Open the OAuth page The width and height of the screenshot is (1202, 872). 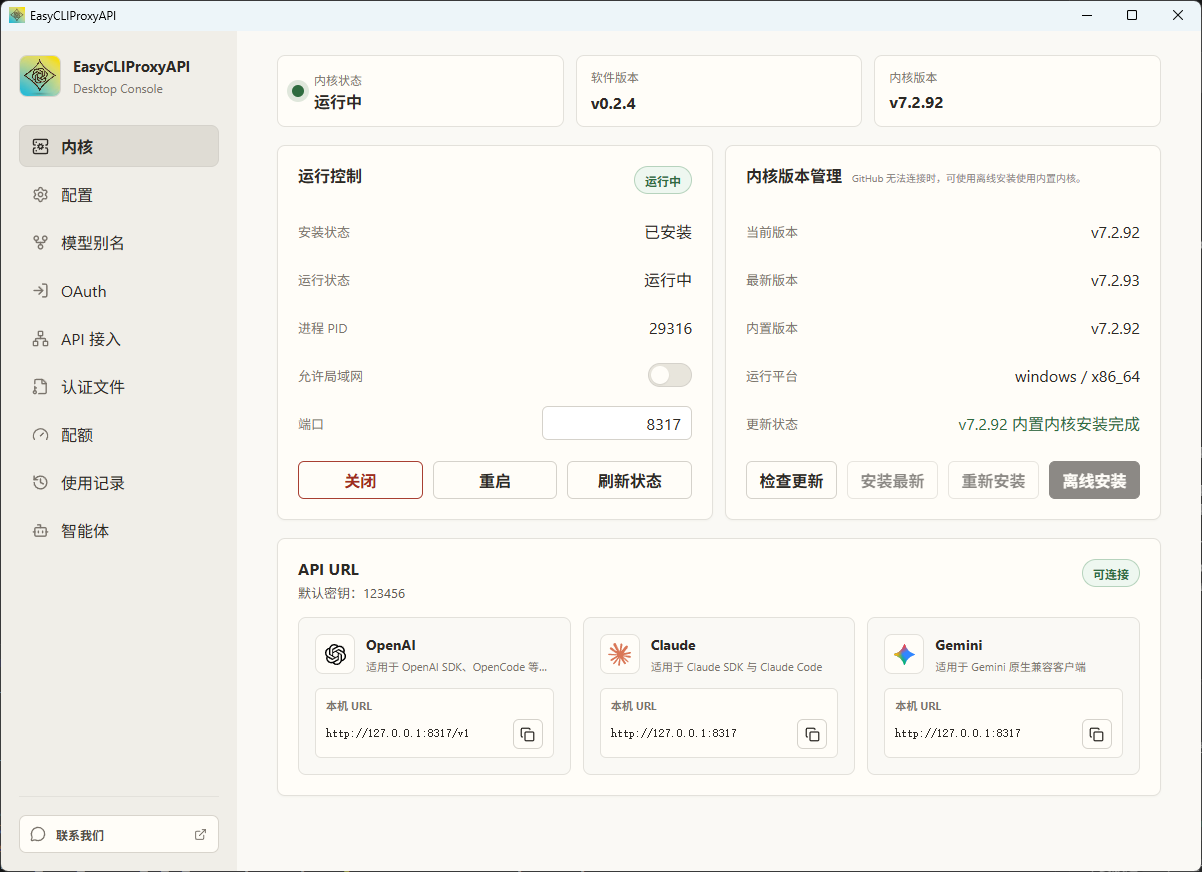tap(119, 291)
